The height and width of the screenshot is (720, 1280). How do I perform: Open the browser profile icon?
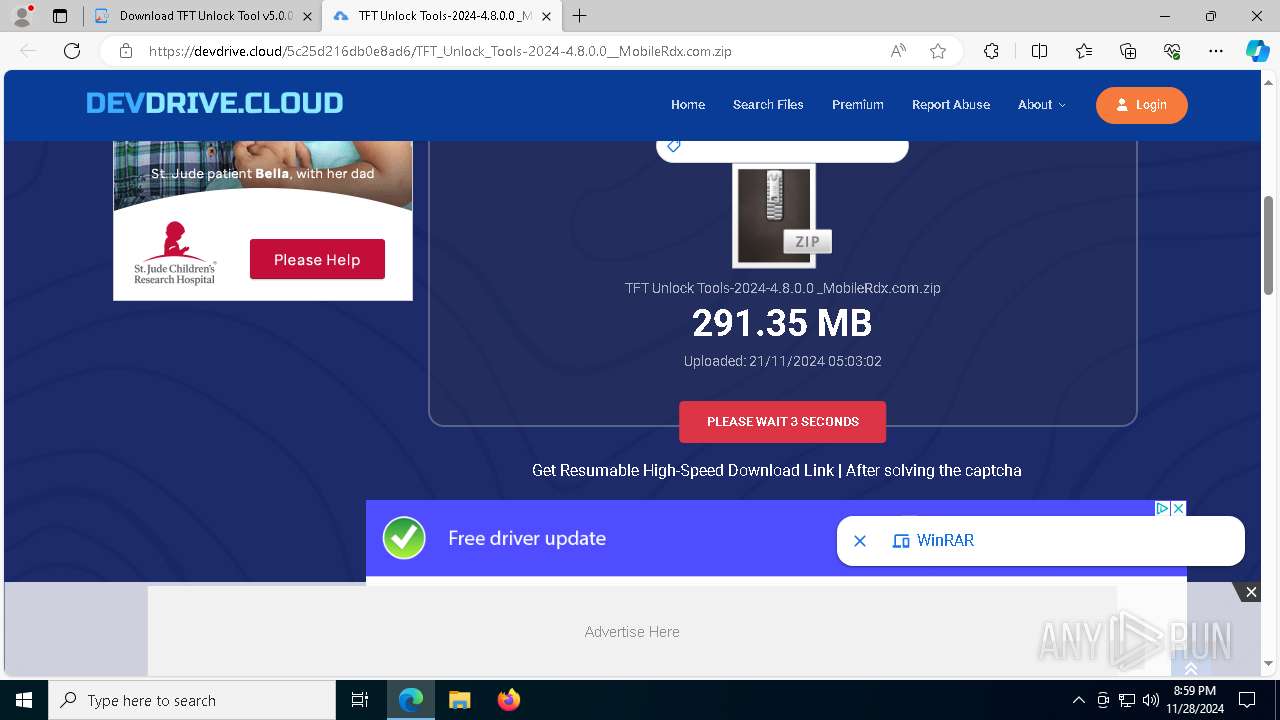[22, 16]
